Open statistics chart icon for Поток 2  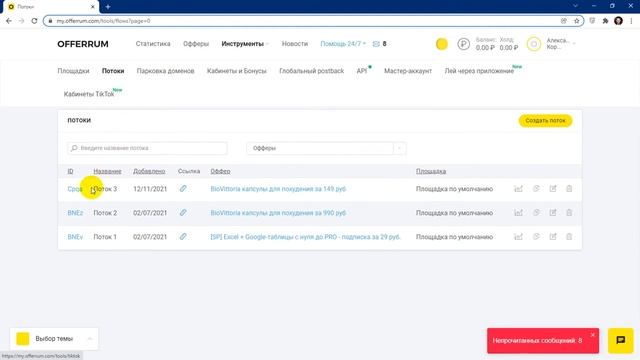click(x=518, y=213)
